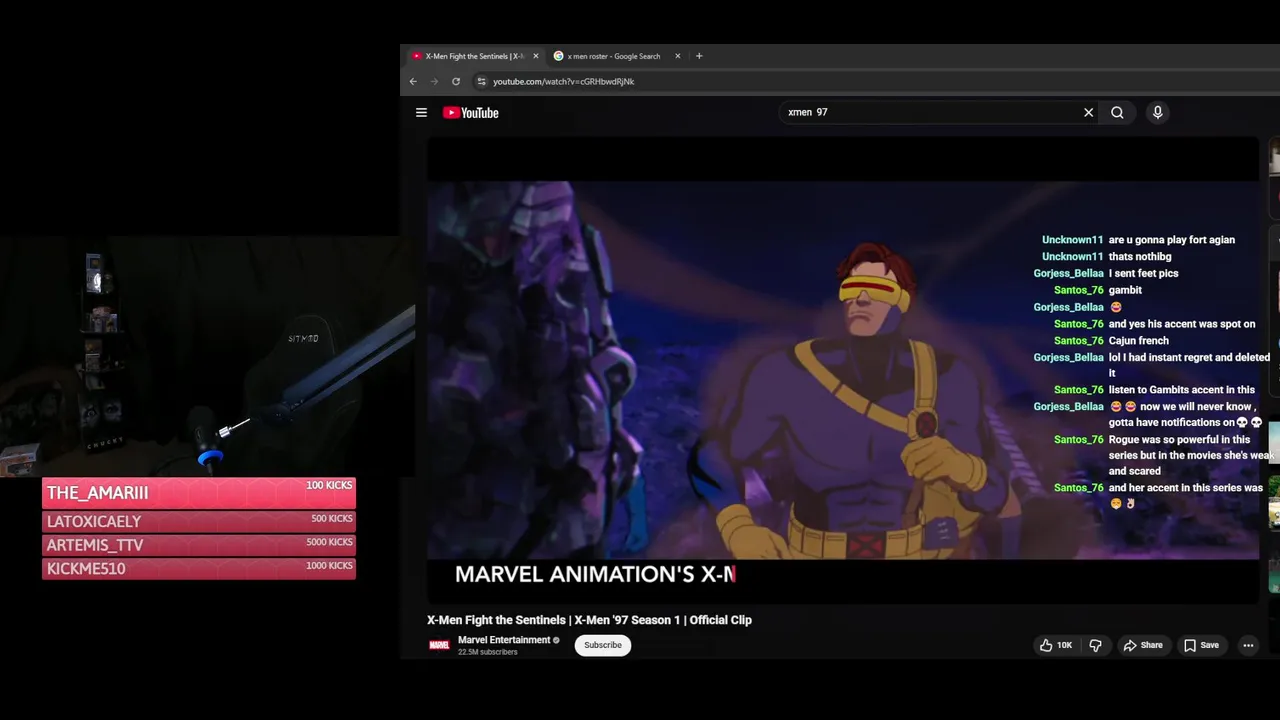The height and width of the screenshot is (720, 1280).
Task: Like the video with thumbs up
Action: [1055, 646]
